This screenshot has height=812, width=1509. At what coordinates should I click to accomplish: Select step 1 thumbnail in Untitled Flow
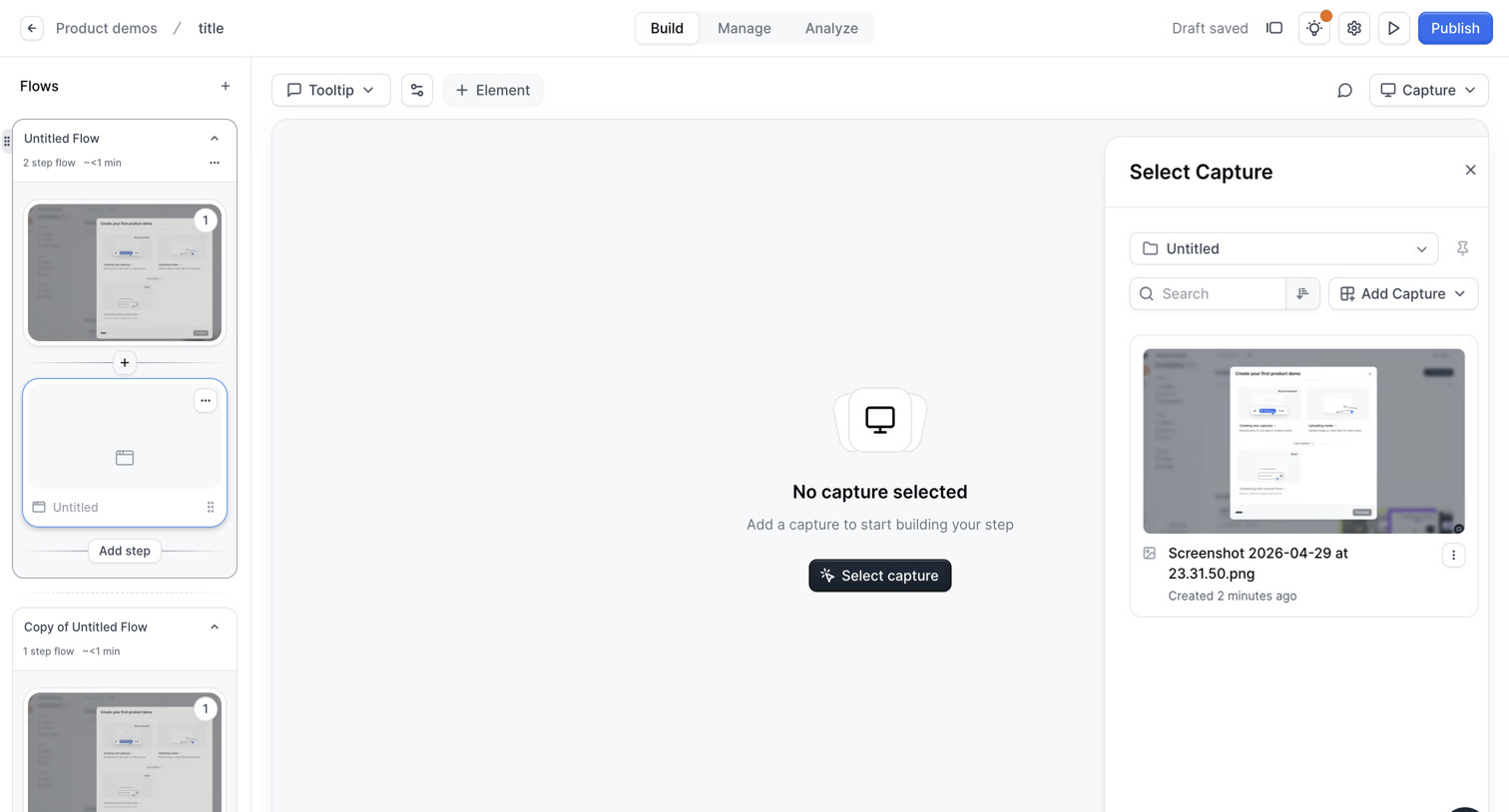click(x=125, y=272)
